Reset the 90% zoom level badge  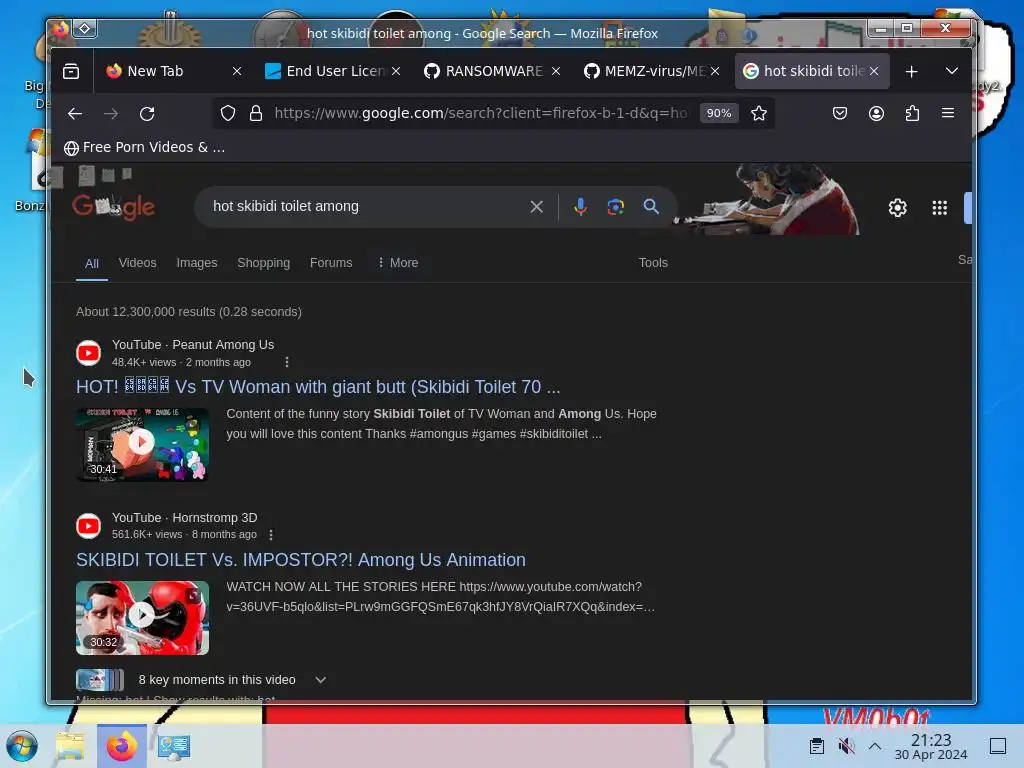pos(718,113)
